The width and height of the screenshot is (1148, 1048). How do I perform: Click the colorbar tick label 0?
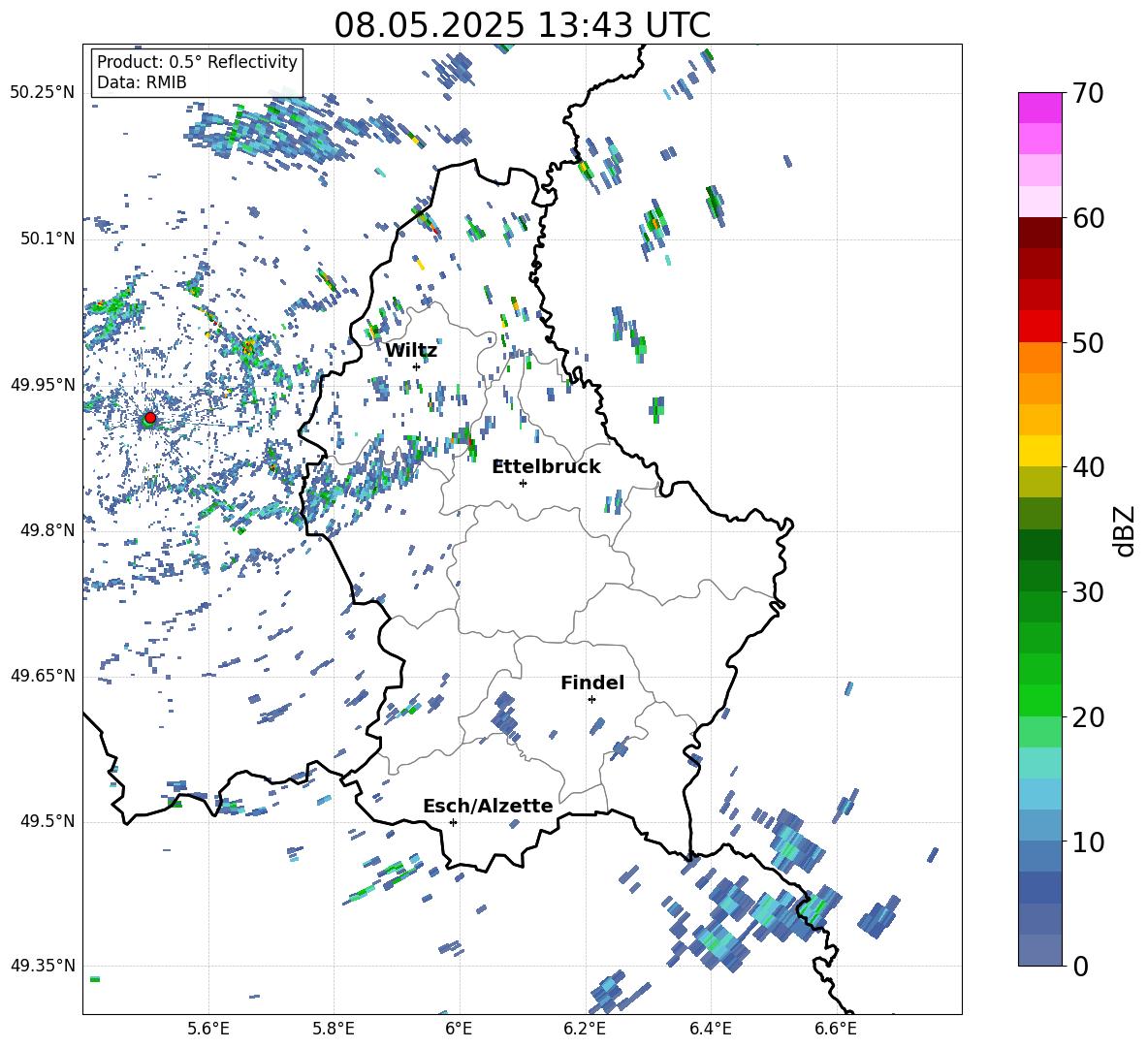[x=1080, y=966]
